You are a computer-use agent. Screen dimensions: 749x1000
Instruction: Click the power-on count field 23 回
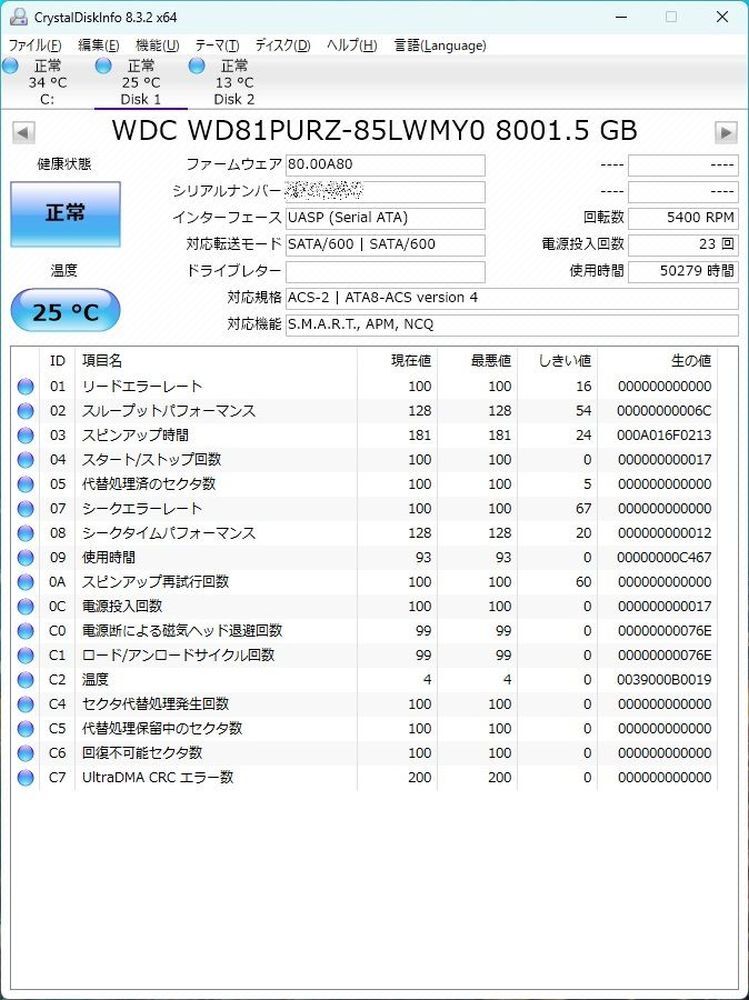(683, 245)
